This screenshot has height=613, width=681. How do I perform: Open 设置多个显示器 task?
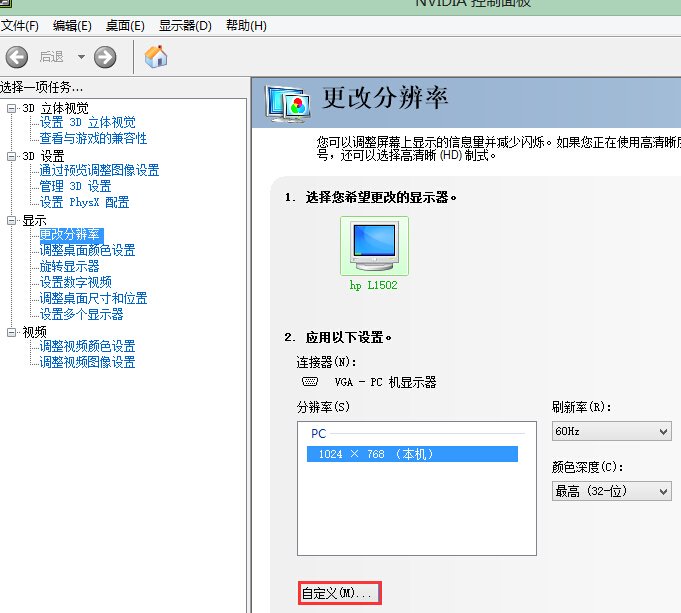click(81, 315)
